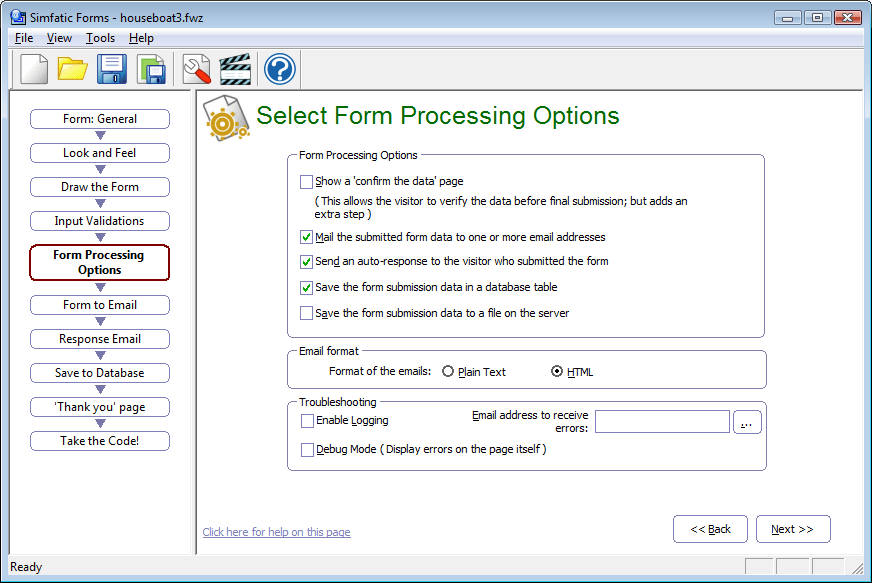Open the form settings wrench tool
The height and width of the screenshot is (583, 872).
point(196,68)
